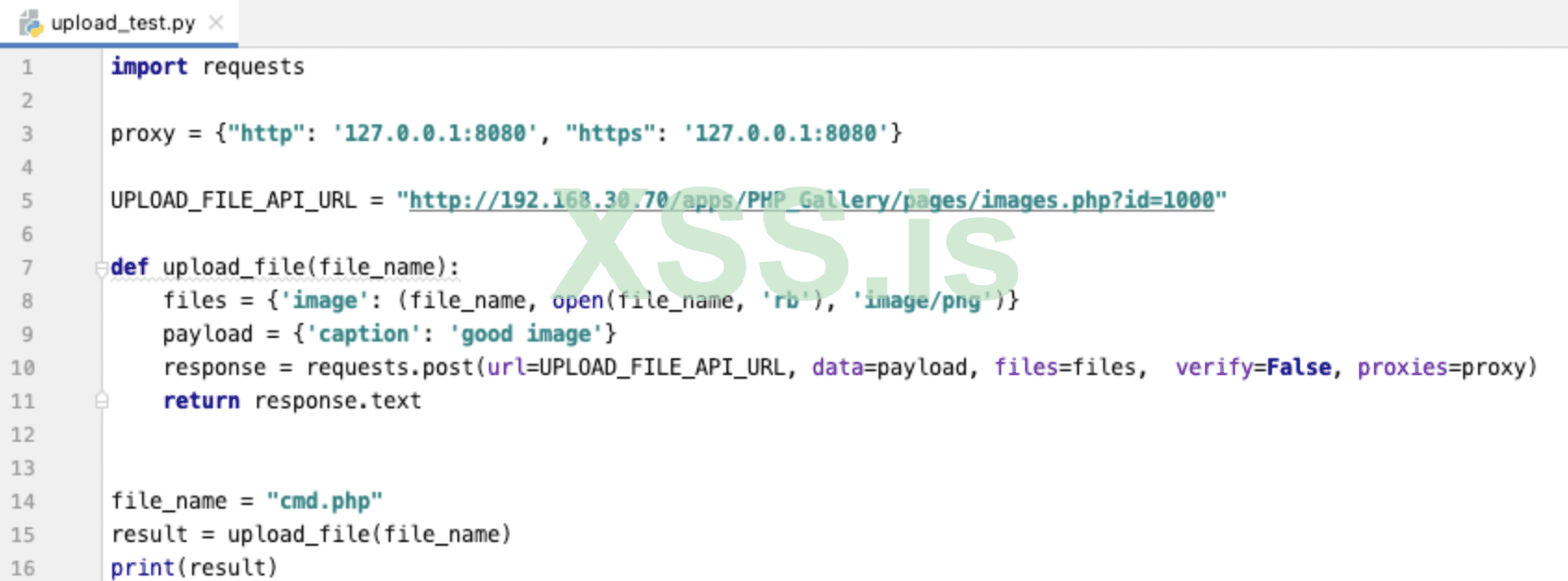Click the files=files argument
This screenshot has height=581, width=1568.
[1065, 368]
